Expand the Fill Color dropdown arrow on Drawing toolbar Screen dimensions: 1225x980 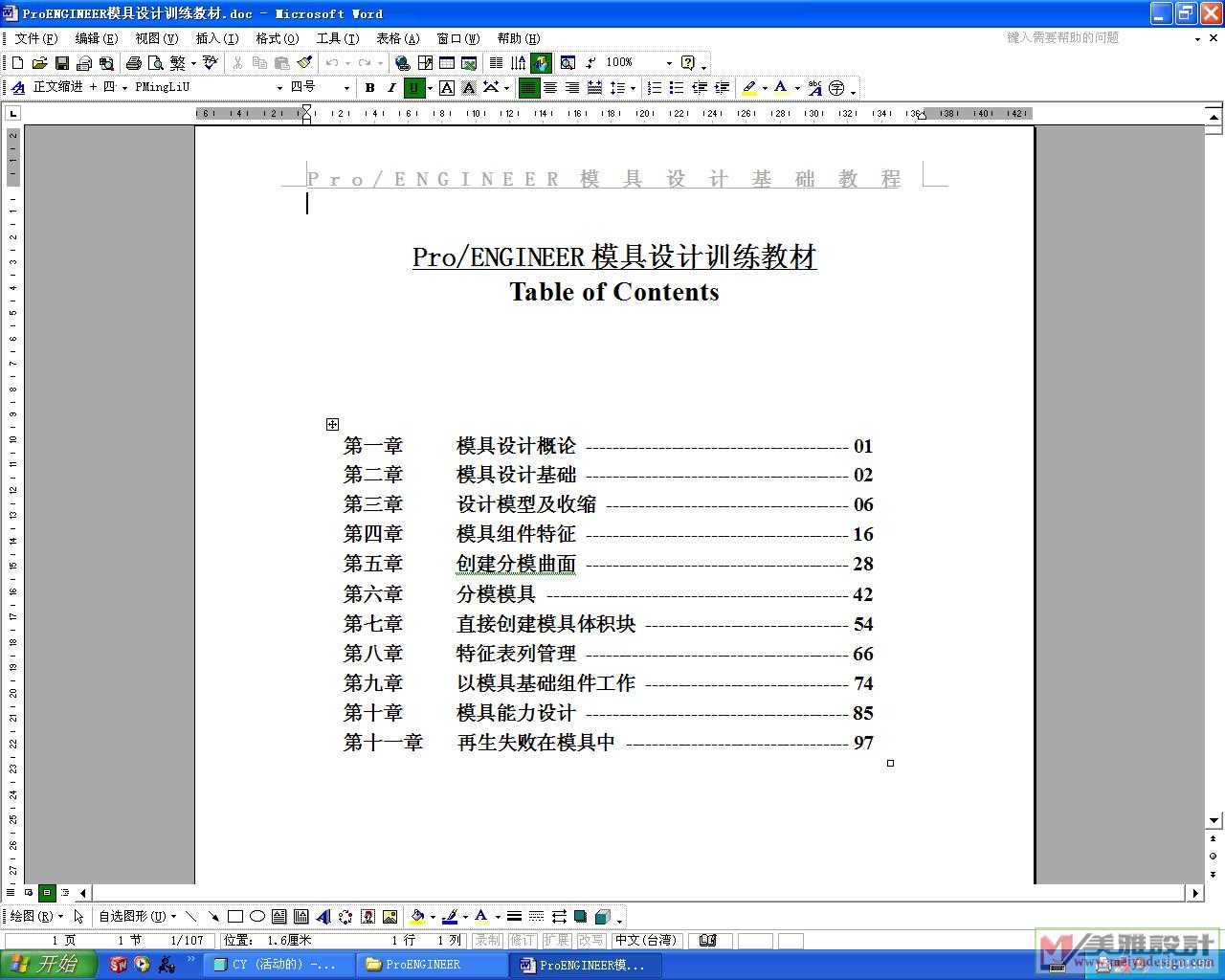433,916
